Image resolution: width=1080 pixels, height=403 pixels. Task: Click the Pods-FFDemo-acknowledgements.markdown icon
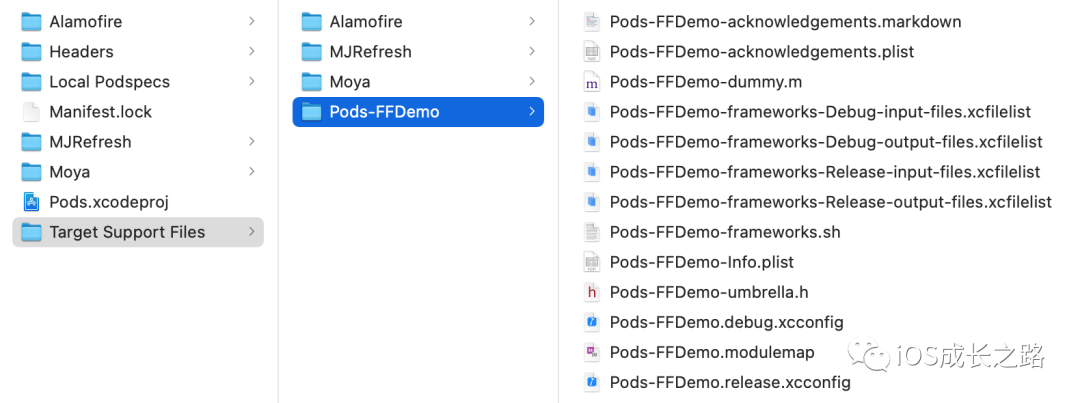591,21
